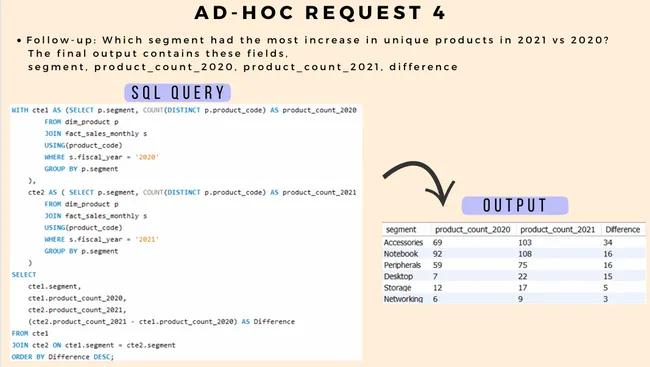Click the cte2.product_count_2021, line
Viewport: 650px width, 367px height.
(x=77, y=310)
